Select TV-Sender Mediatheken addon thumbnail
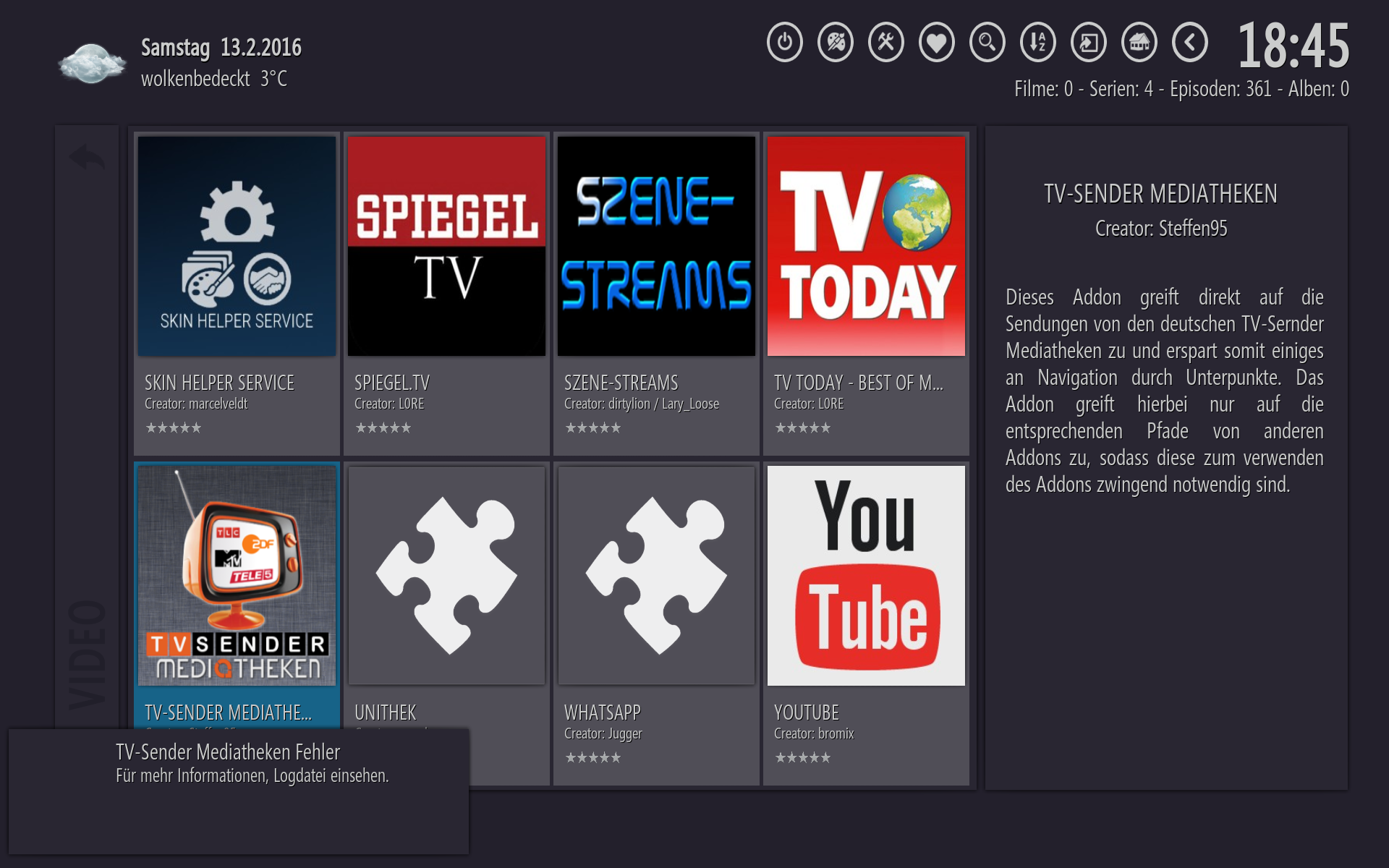 [237, 576]
